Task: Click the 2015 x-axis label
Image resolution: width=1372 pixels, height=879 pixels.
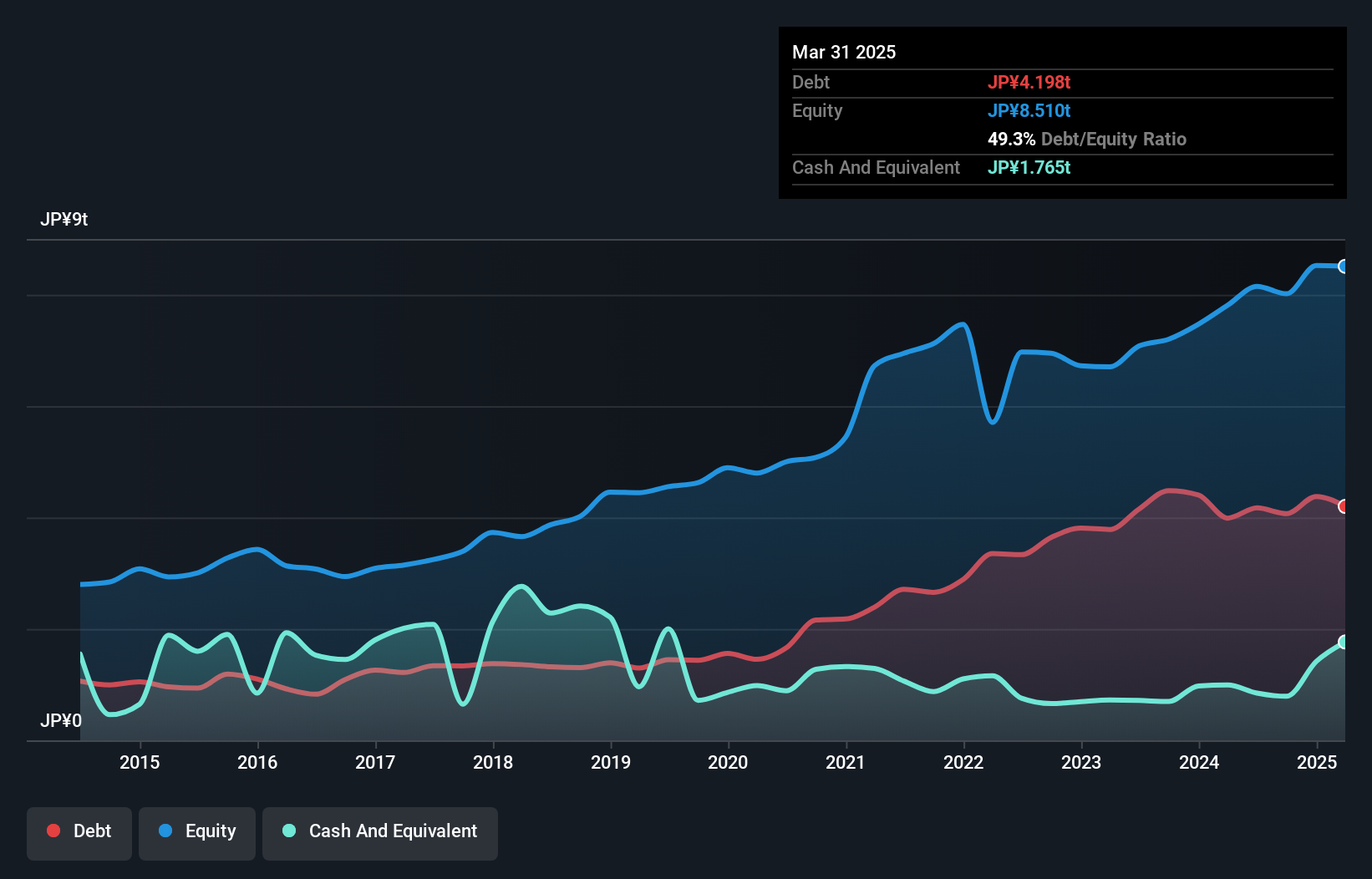Action: [140, 762]
